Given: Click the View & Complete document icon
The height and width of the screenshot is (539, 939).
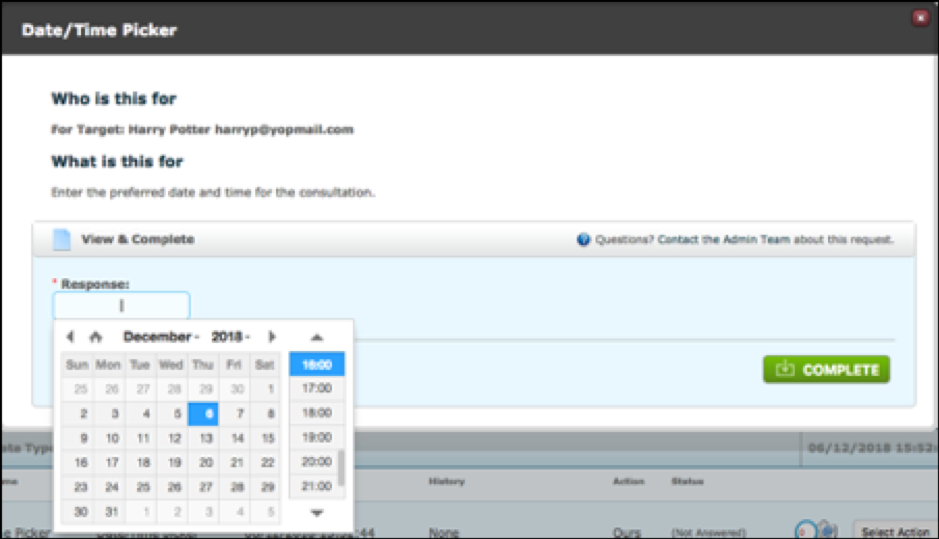Looking at the screenshot, I should 62,240.
